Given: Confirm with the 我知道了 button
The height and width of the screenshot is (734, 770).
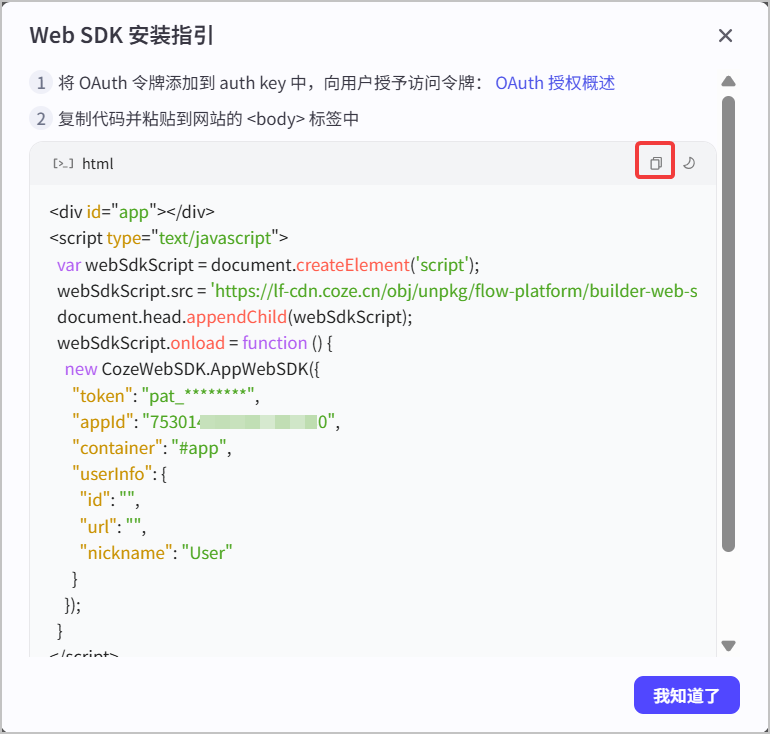Looking at the screenshot, I should coord(687,695).
